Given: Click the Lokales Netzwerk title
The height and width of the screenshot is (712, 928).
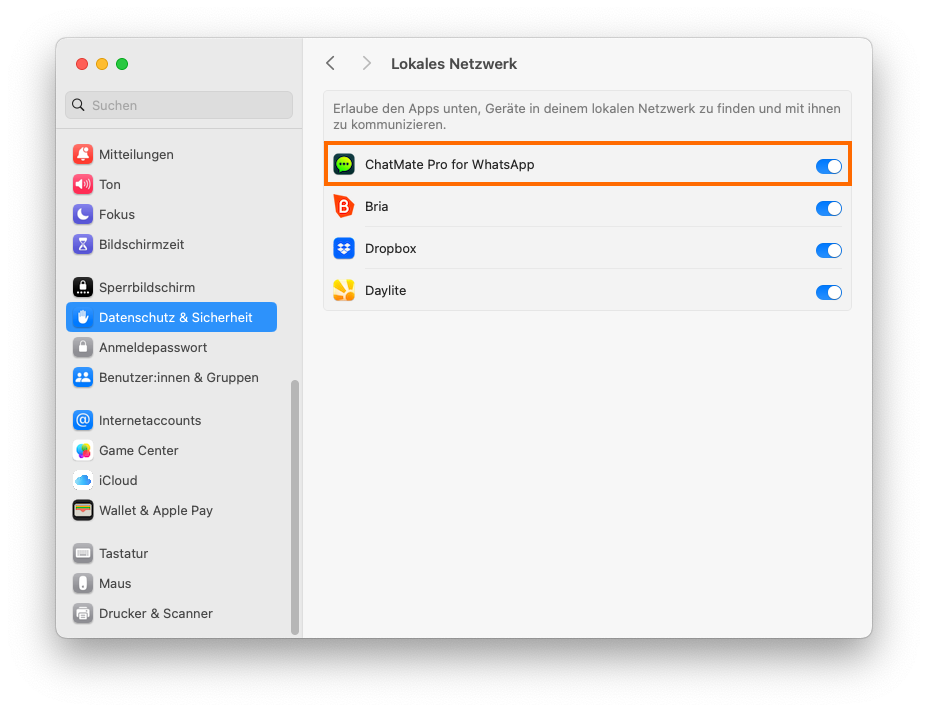Looking at the screenshot, I should tap(454, 64).
